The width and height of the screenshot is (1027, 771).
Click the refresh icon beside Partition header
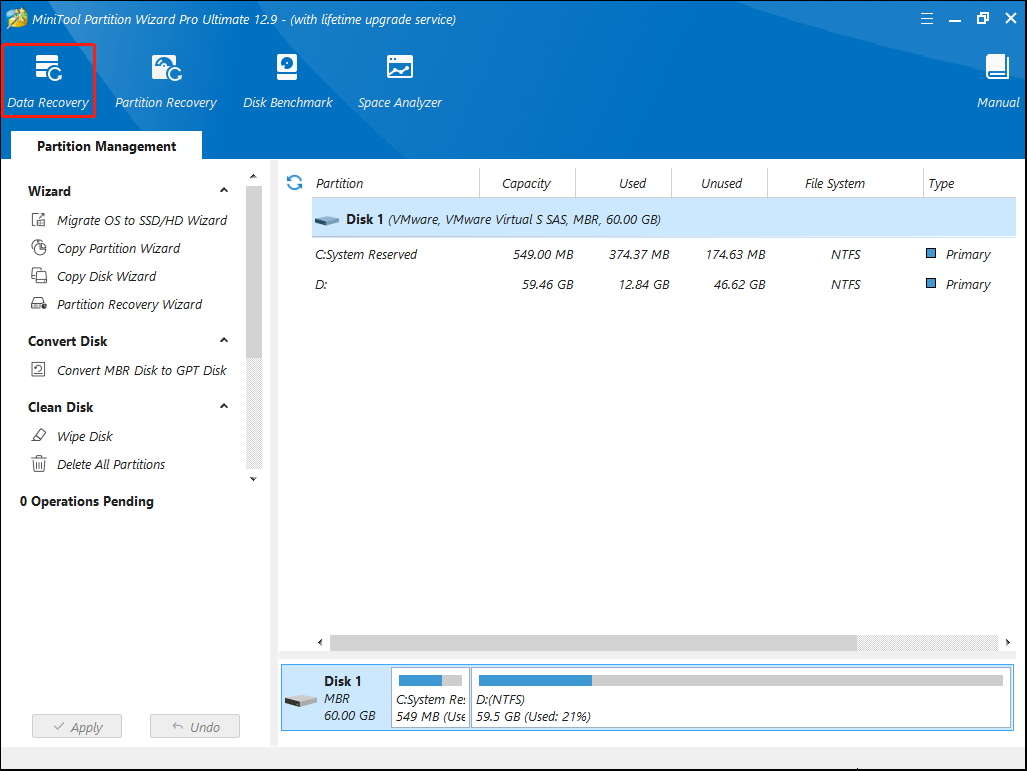(294, 183)
